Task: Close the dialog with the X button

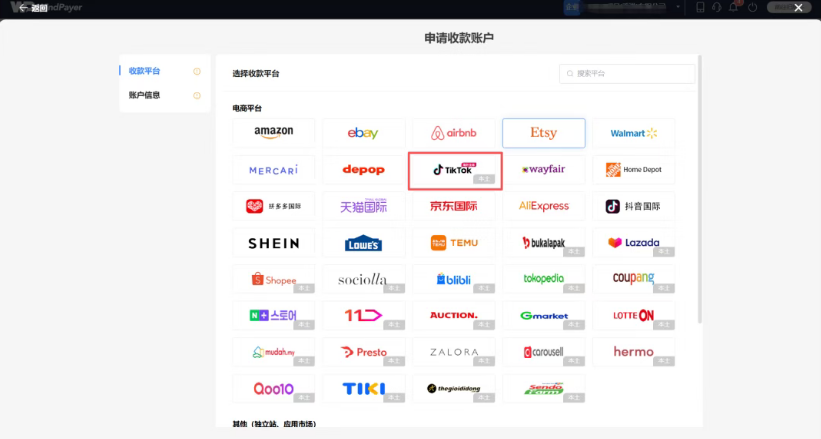Action: click(798, 7)
